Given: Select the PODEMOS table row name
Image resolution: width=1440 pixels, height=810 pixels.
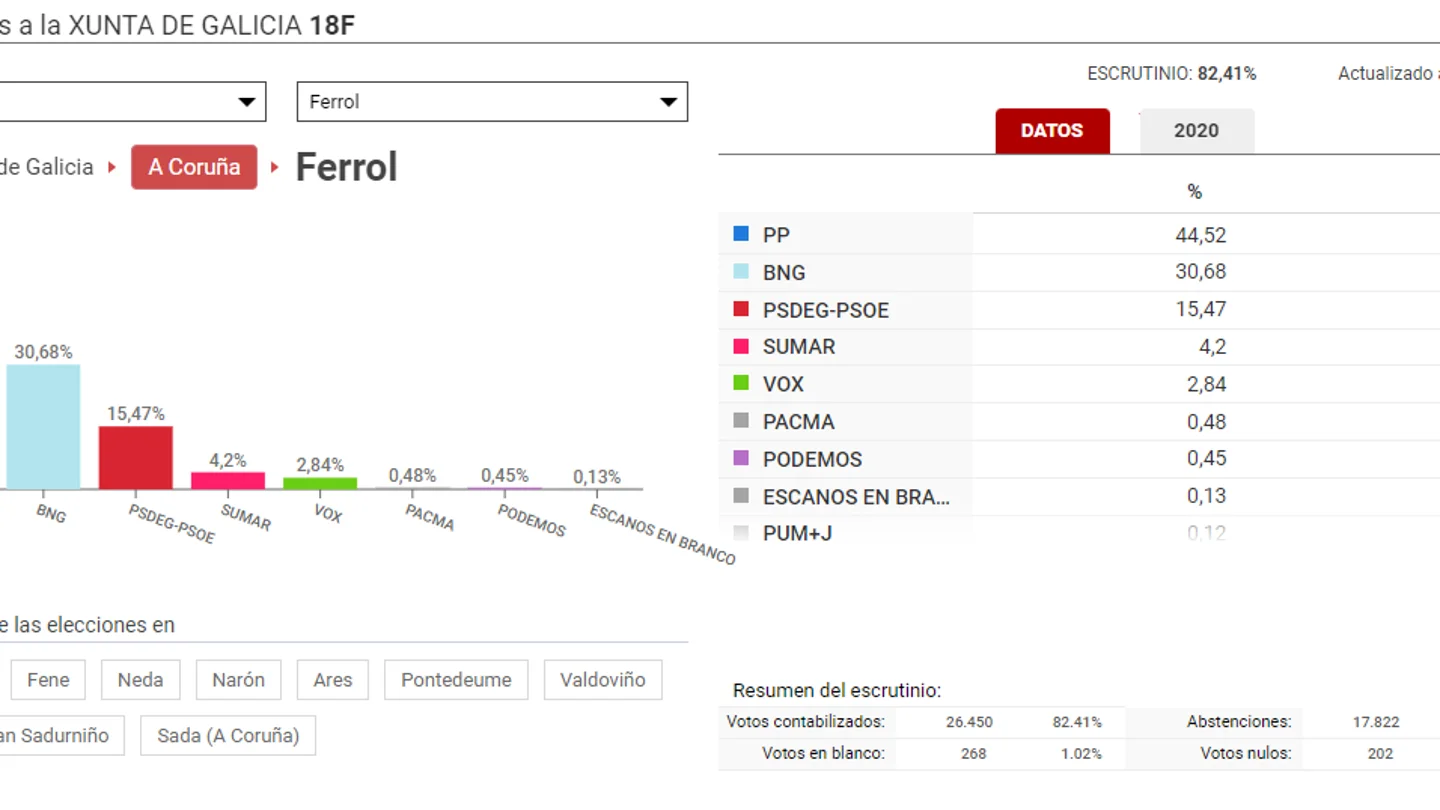Looking at the screenshot, I should click(812, 459).
